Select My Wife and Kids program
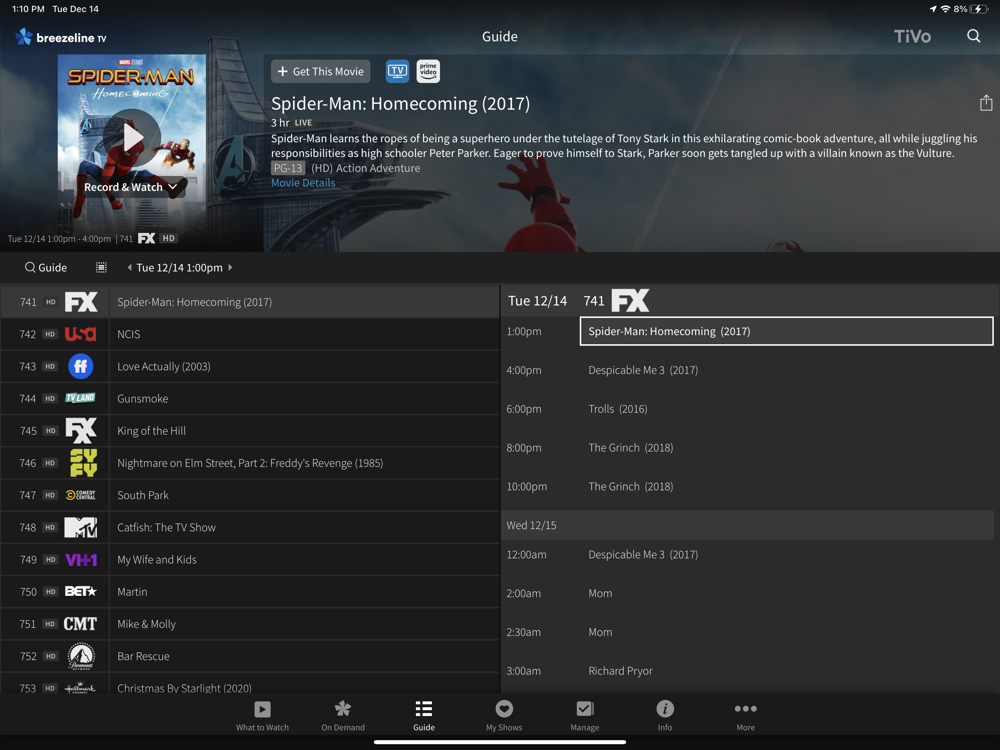 coord(304,559)
